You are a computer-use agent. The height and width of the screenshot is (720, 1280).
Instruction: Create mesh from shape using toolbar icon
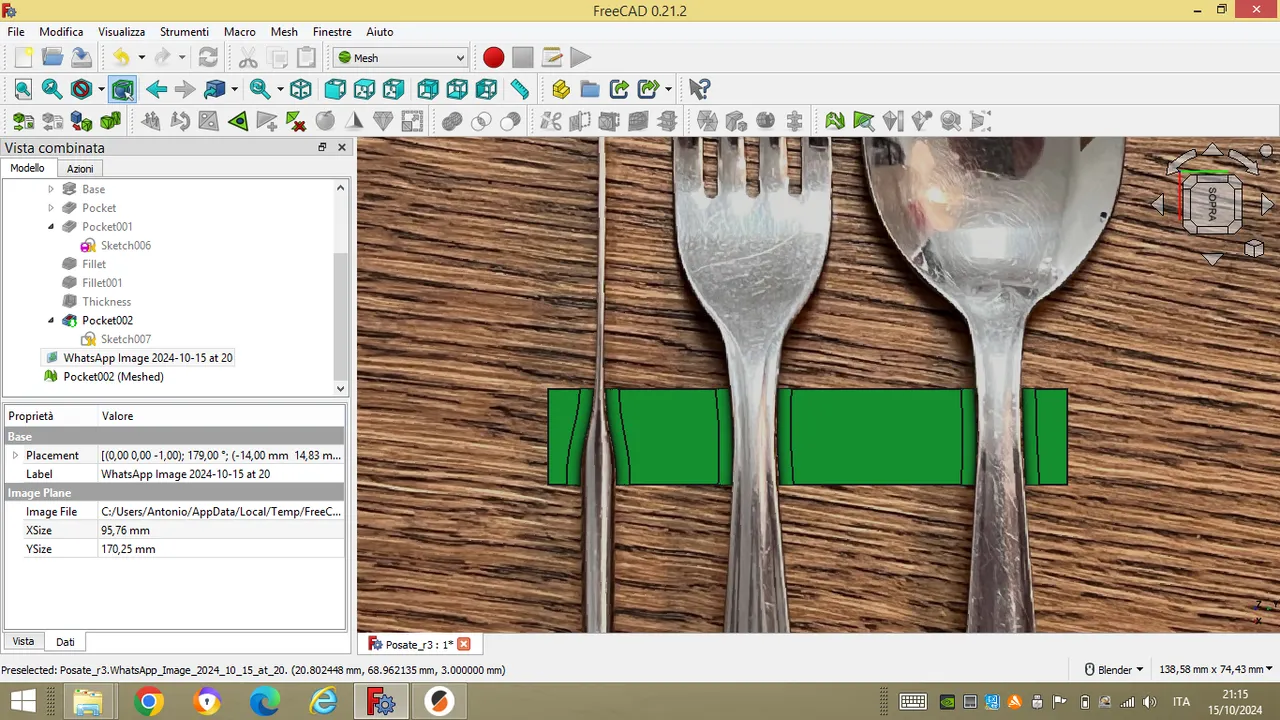click(81, 121)
